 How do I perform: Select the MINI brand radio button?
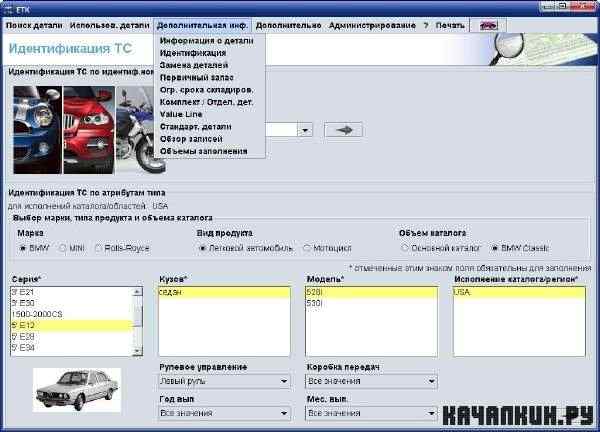[63, 248]
